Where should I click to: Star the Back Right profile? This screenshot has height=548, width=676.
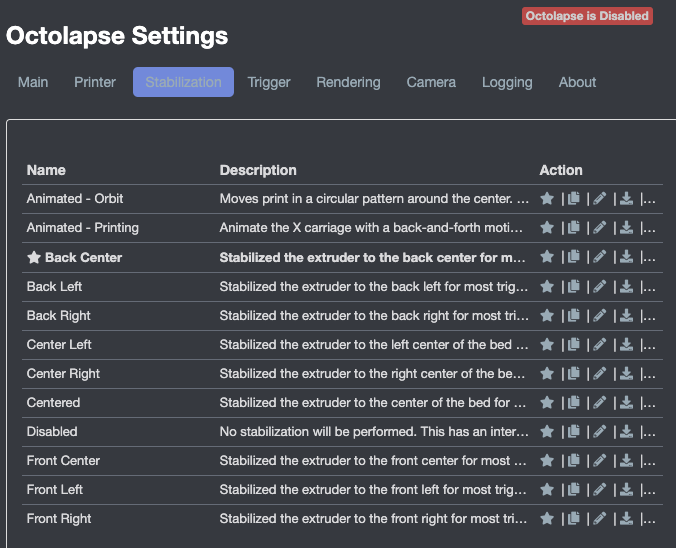[x=547, y=316]
